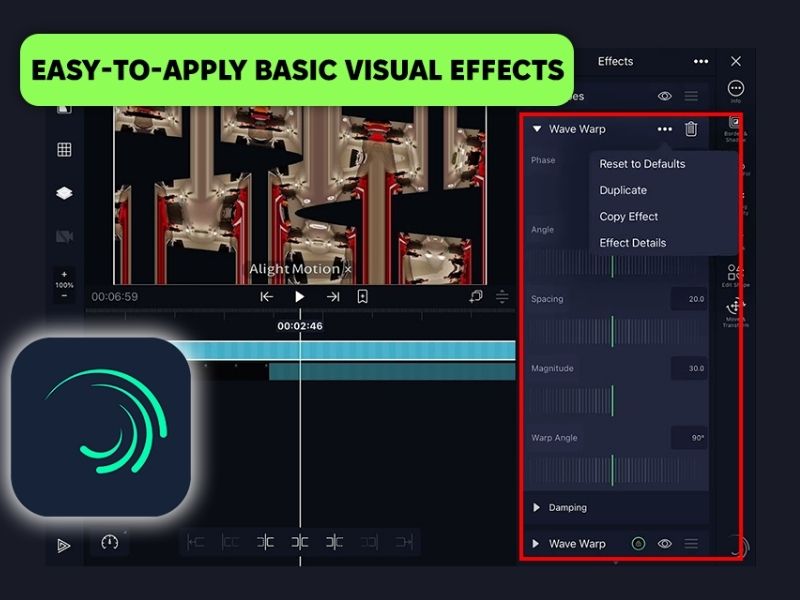The image size is (800, 600).
Task: Click the Spacing slider track
Action: coord(616,332)
